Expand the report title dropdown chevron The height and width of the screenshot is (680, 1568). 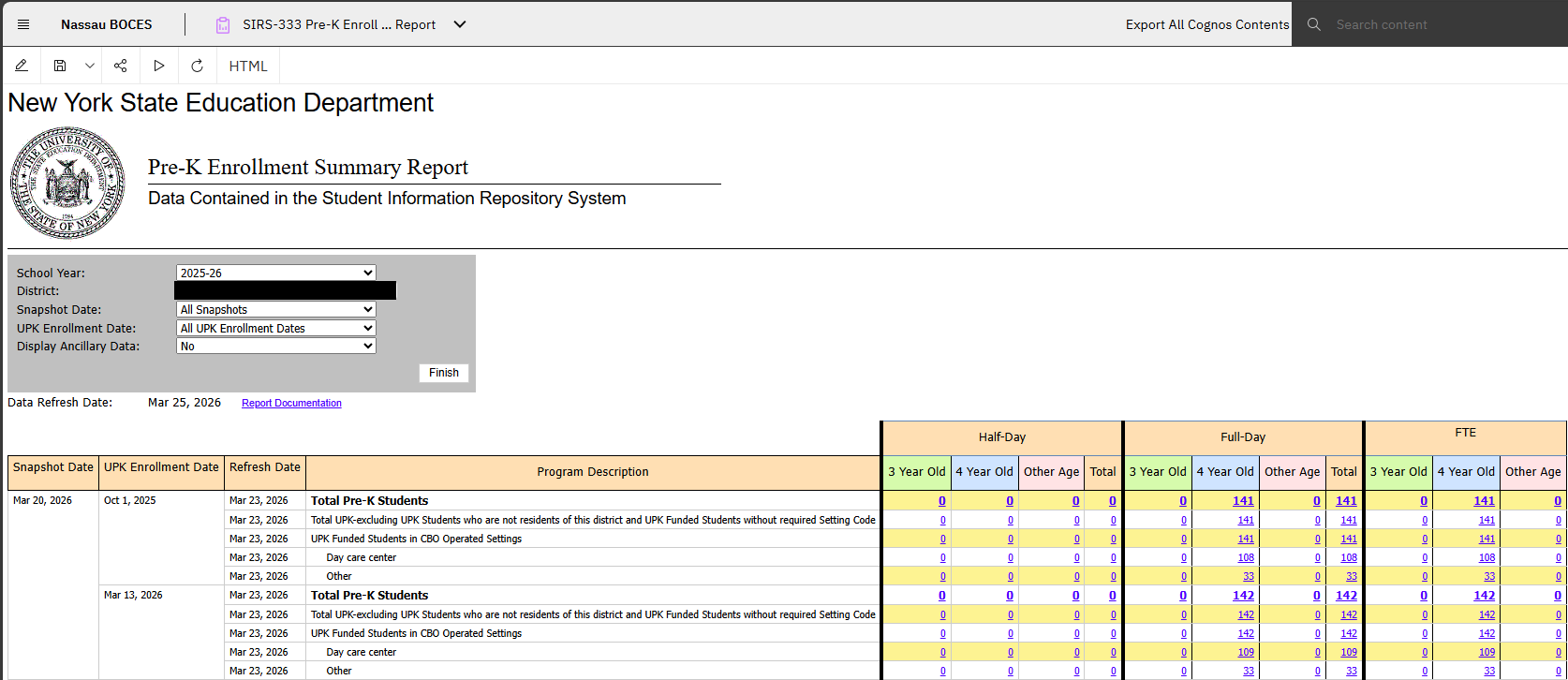coord(460,24)
